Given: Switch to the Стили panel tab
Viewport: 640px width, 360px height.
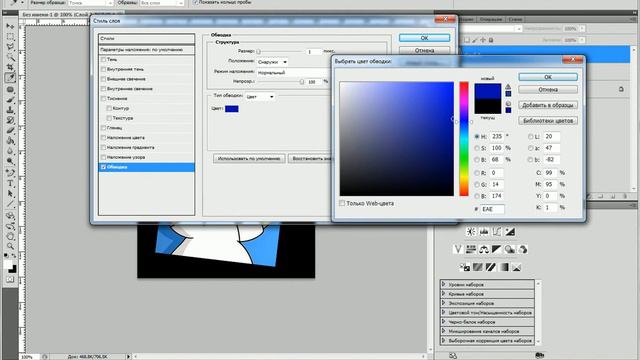Looking at the screenshot, I should [x=516, y=19].
